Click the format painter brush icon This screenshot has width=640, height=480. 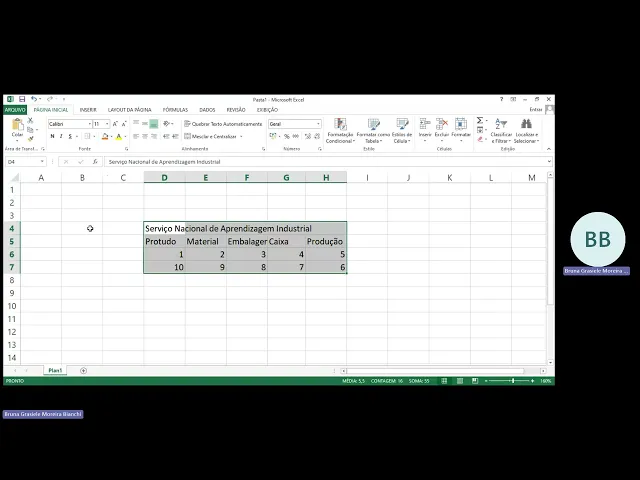click(30, 139)
